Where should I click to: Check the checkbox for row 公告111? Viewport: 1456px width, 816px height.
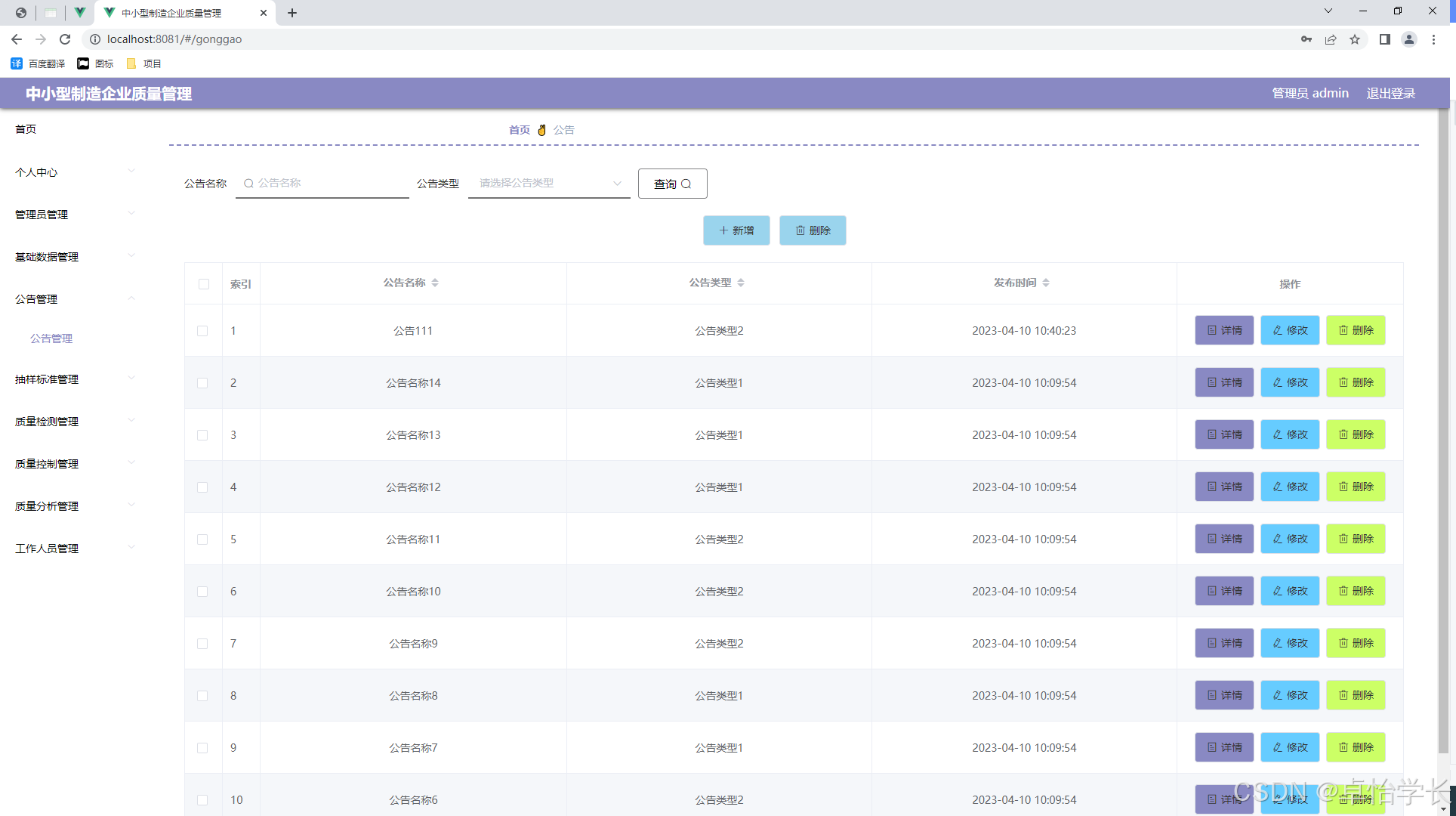(202, 331)
